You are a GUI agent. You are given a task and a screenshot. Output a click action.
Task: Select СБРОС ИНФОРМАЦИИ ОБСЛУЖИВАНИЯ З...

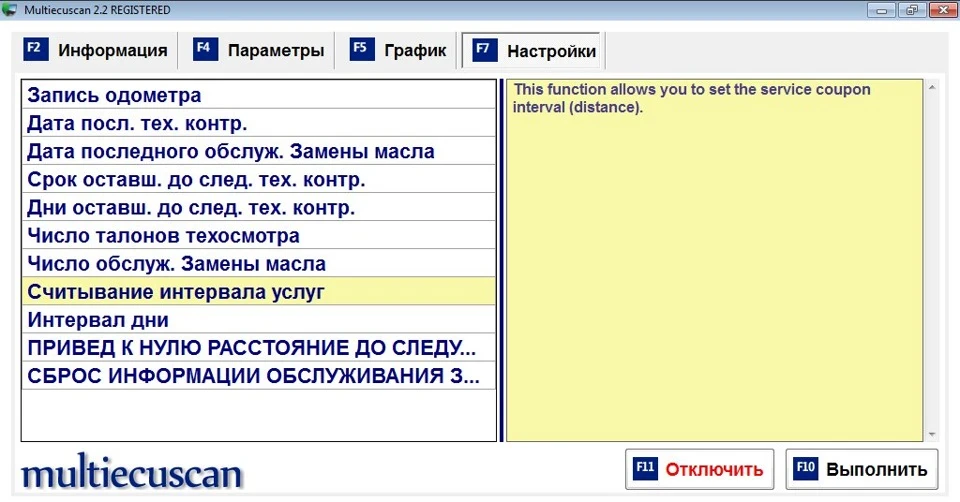[x=258, y=376]
